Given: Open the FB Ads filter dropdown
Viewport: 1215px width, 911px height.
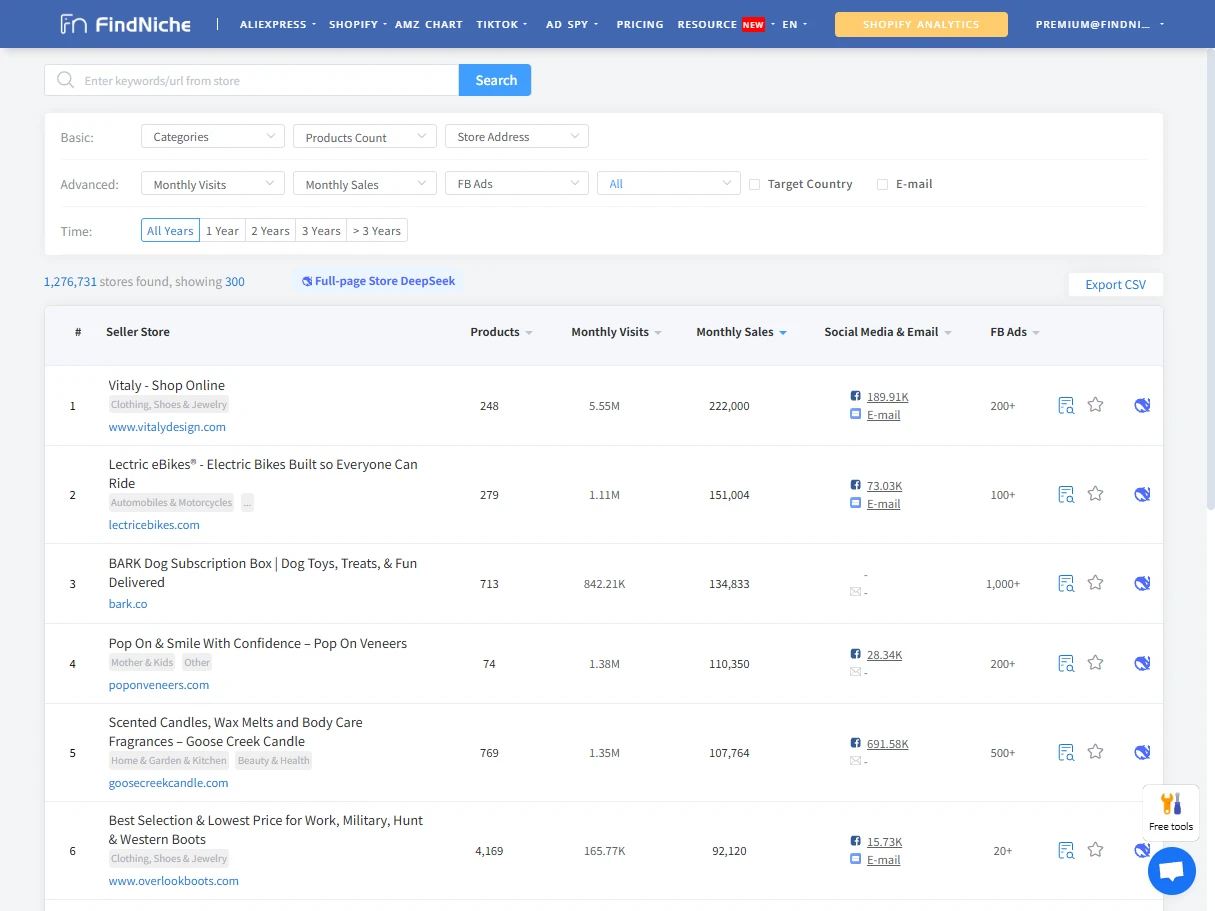Looking at the screenshot, I should [517, 184].
